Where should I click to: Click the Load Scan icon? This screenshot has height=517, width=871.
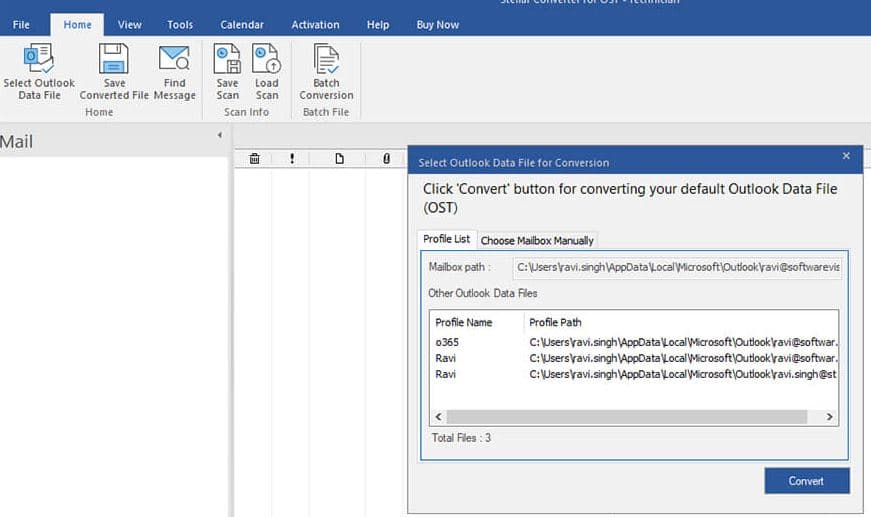click(267, 59)
